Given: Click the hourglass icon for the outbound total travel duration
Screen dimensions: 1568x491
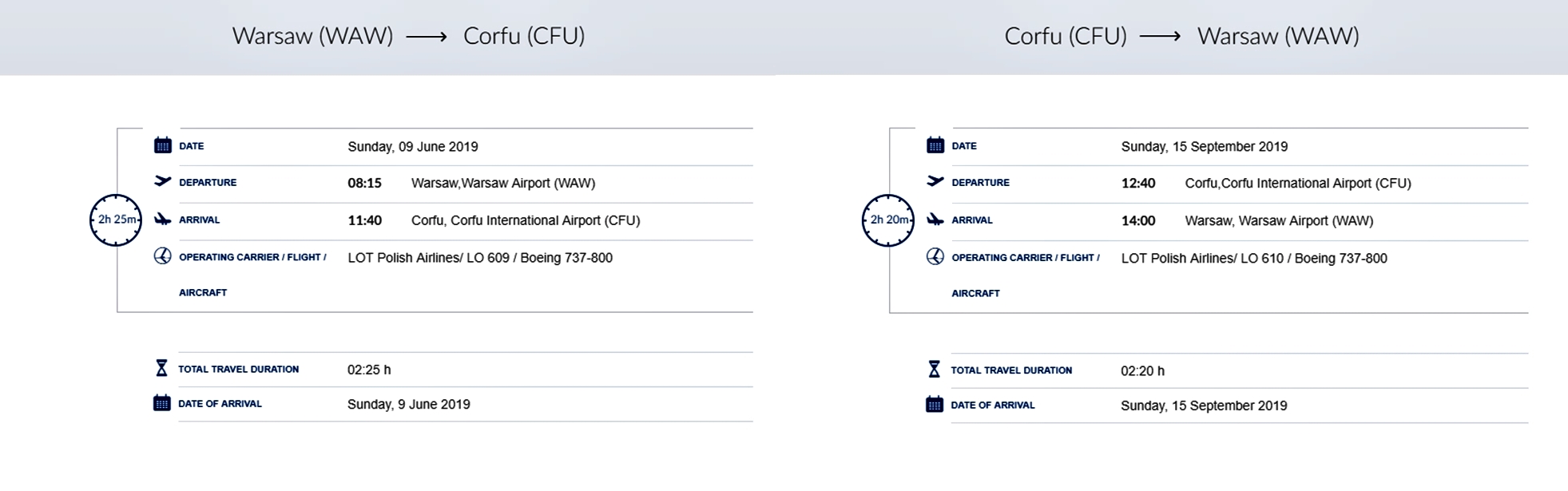Looking at the screenshot, I should pos(161,368).
